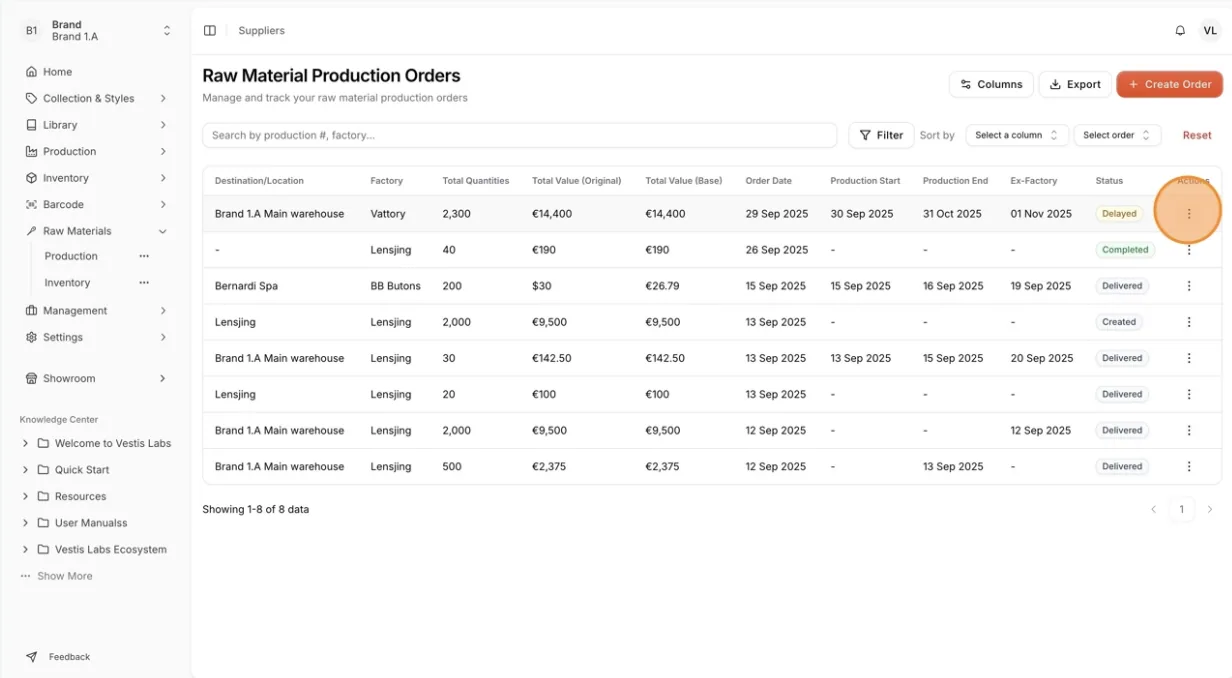Open the Filter button
Image resolution: width=1232 pixels, height=678 pixels.
click(x=881, y=135)
